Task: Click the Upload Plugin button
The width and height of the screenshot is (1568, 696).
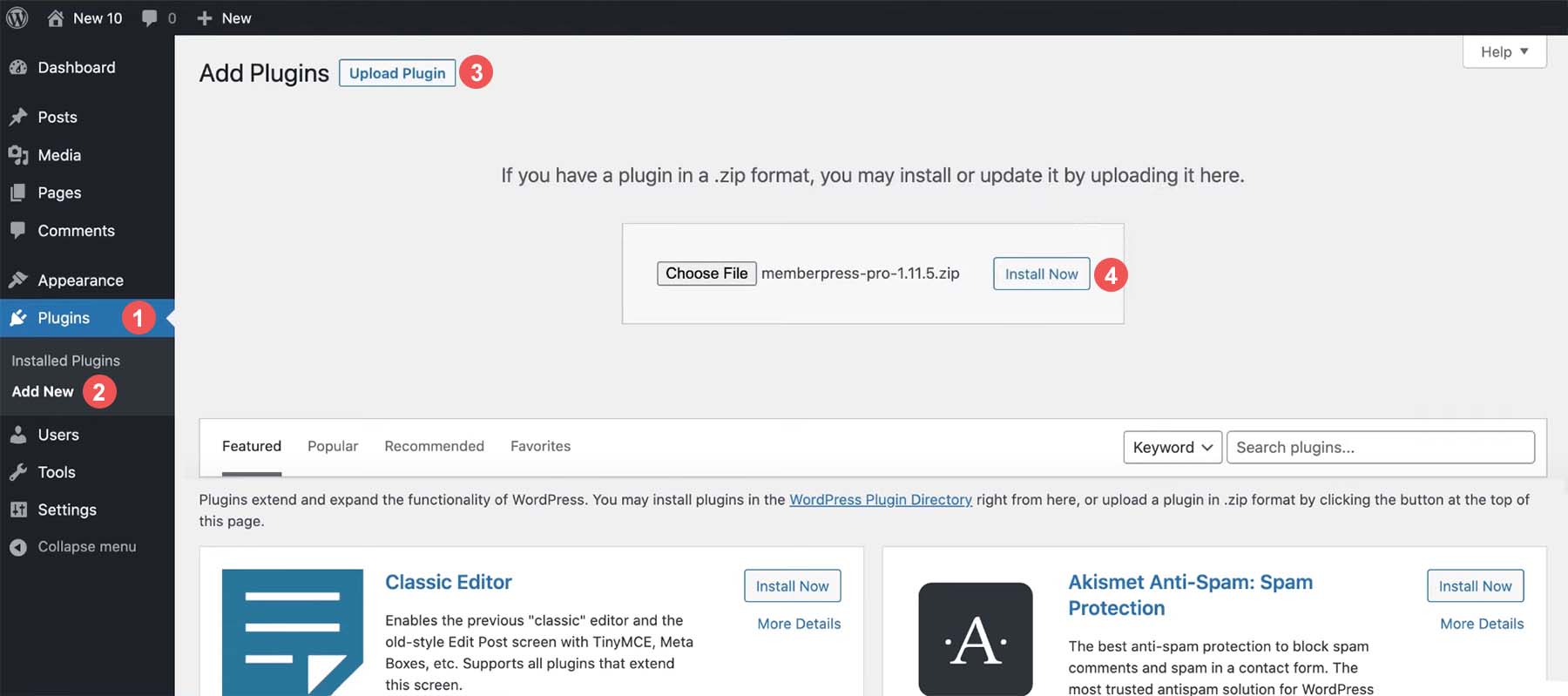Action: click(397, 73)
